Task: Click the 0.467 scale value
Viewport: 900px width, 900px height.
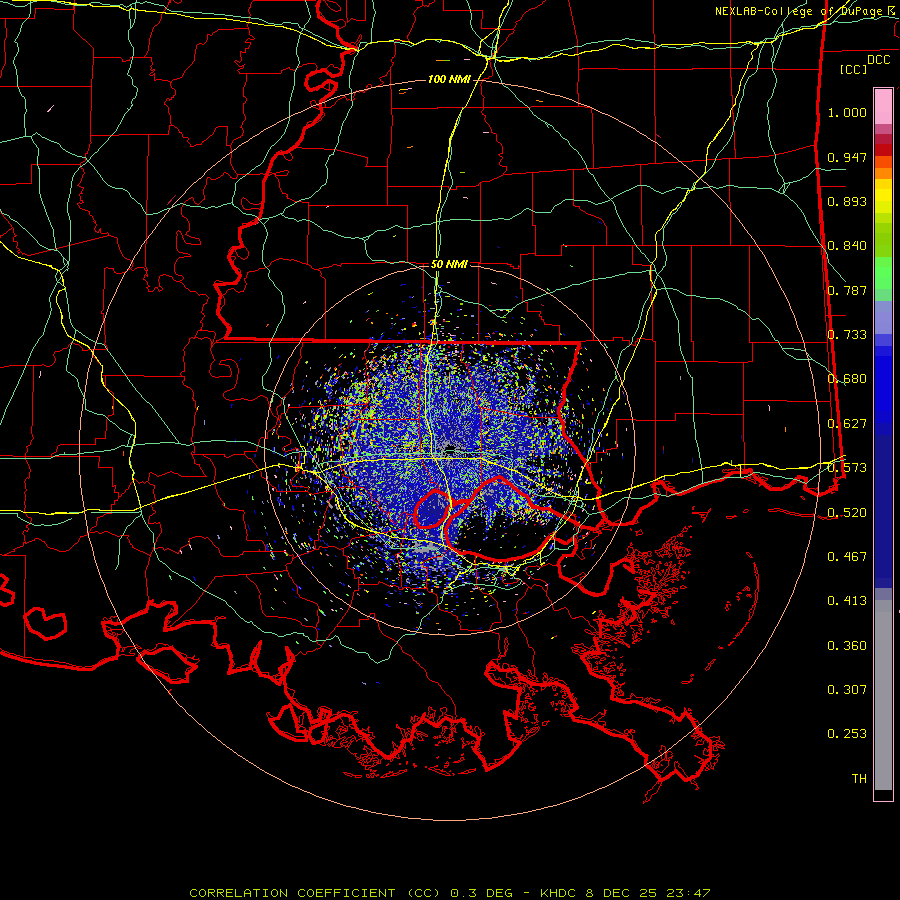Action: click(x=847, y=557)
